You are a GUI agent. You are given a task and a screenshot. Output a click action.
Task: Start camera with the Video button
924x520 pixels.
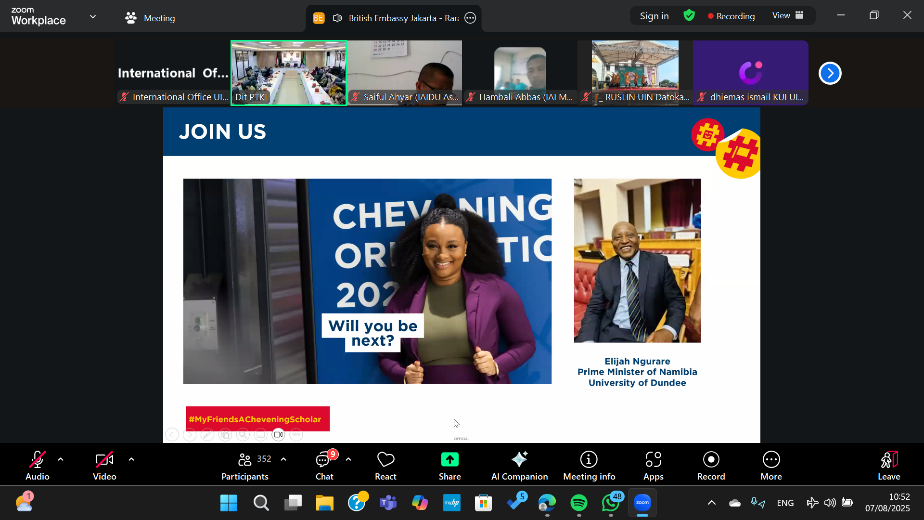(104, 465)
